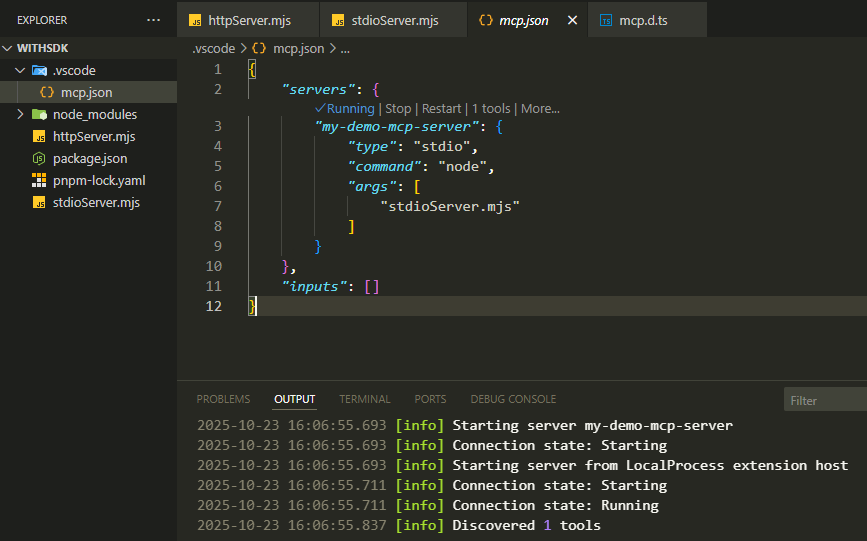Click the node_modules folder icon
This screenshot has height=541, width=867.
click(x=39, y=115)
